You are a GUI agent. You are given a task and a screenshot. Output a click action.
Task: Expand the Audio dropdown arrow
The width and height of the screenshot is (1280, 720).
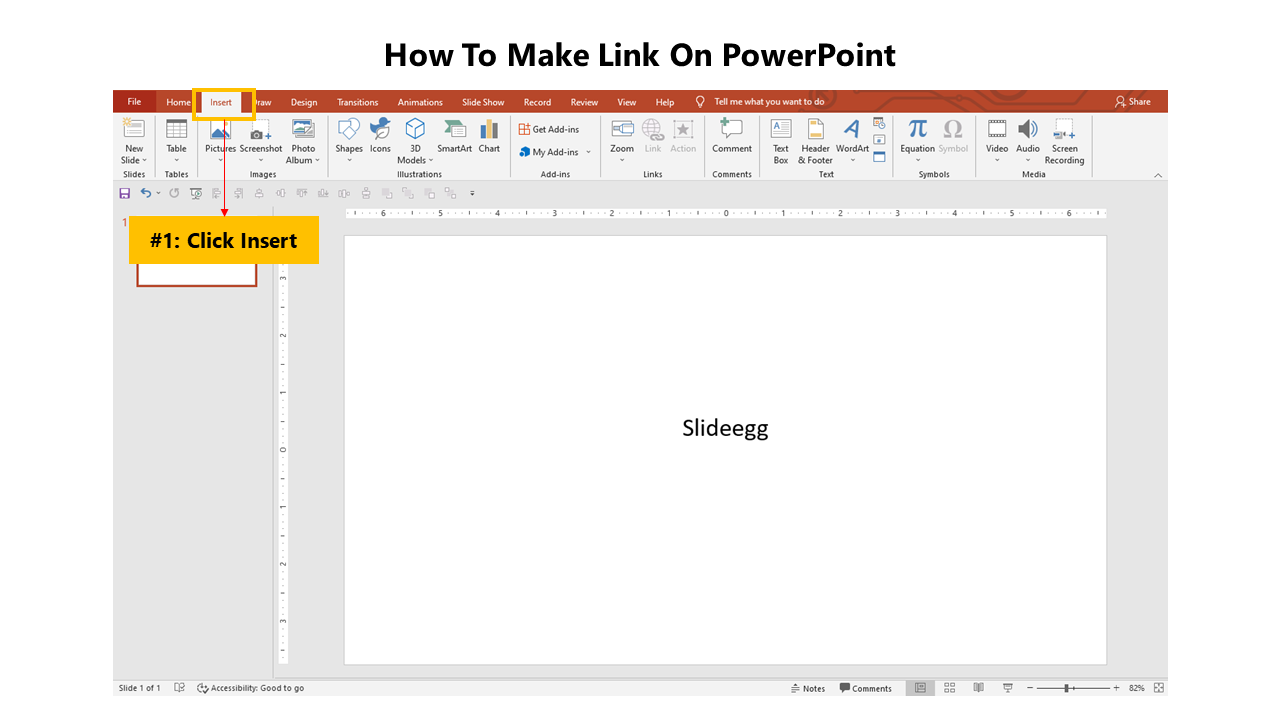[1028, 160]
